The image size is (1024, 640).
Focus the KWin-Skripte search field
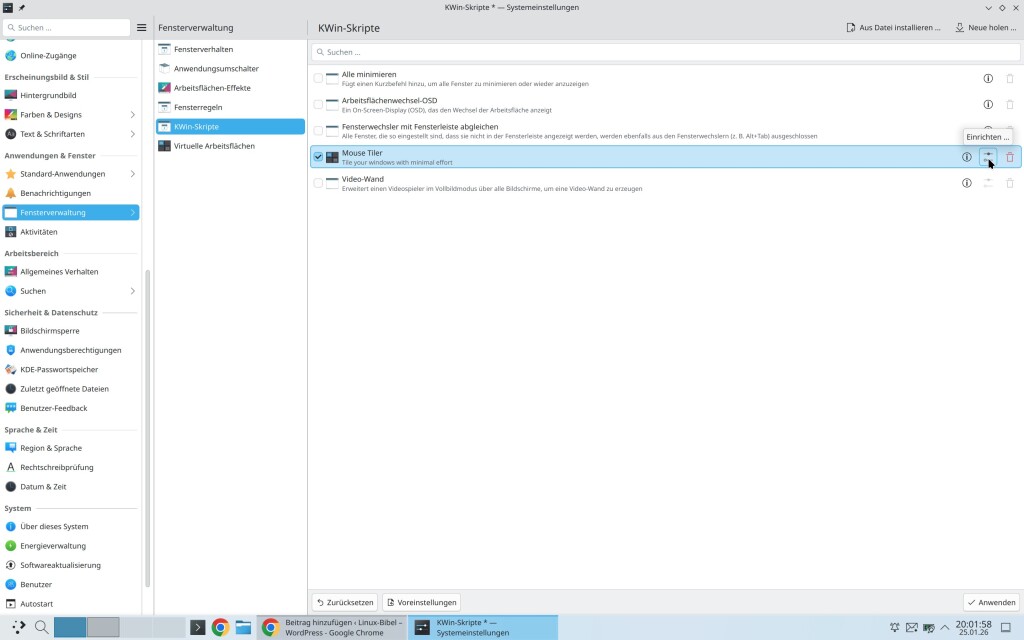click(x=665, y=51)
